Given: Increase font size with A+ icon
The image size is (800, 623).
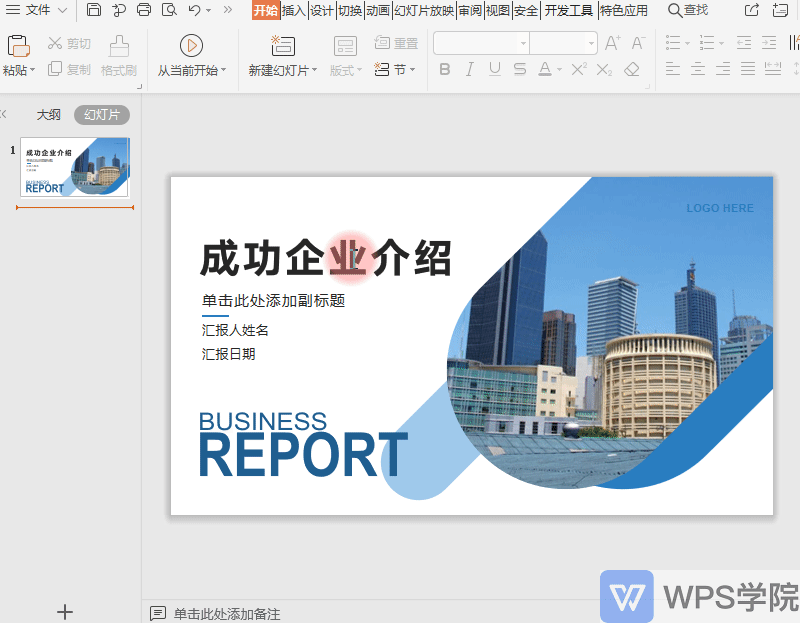Looking at the screenshot, I should point(612,43).
